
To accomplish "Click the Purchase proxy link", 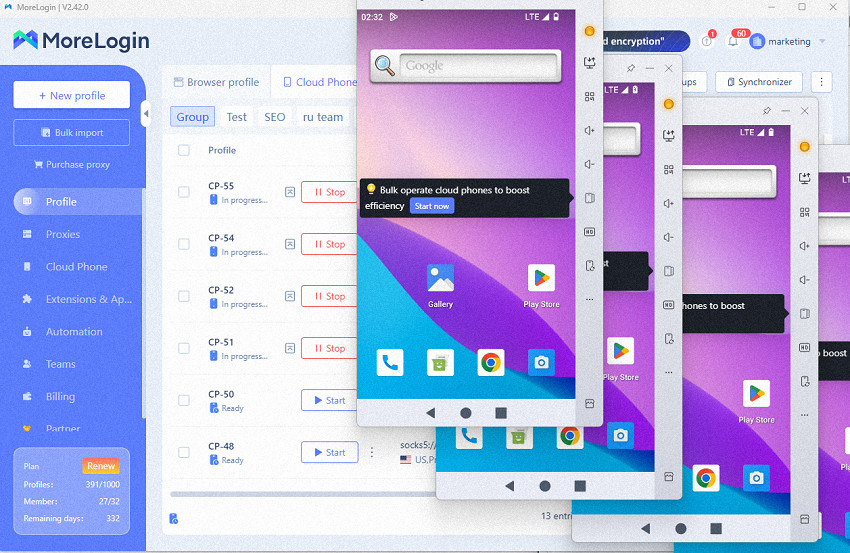I will [x=72, y=164].
